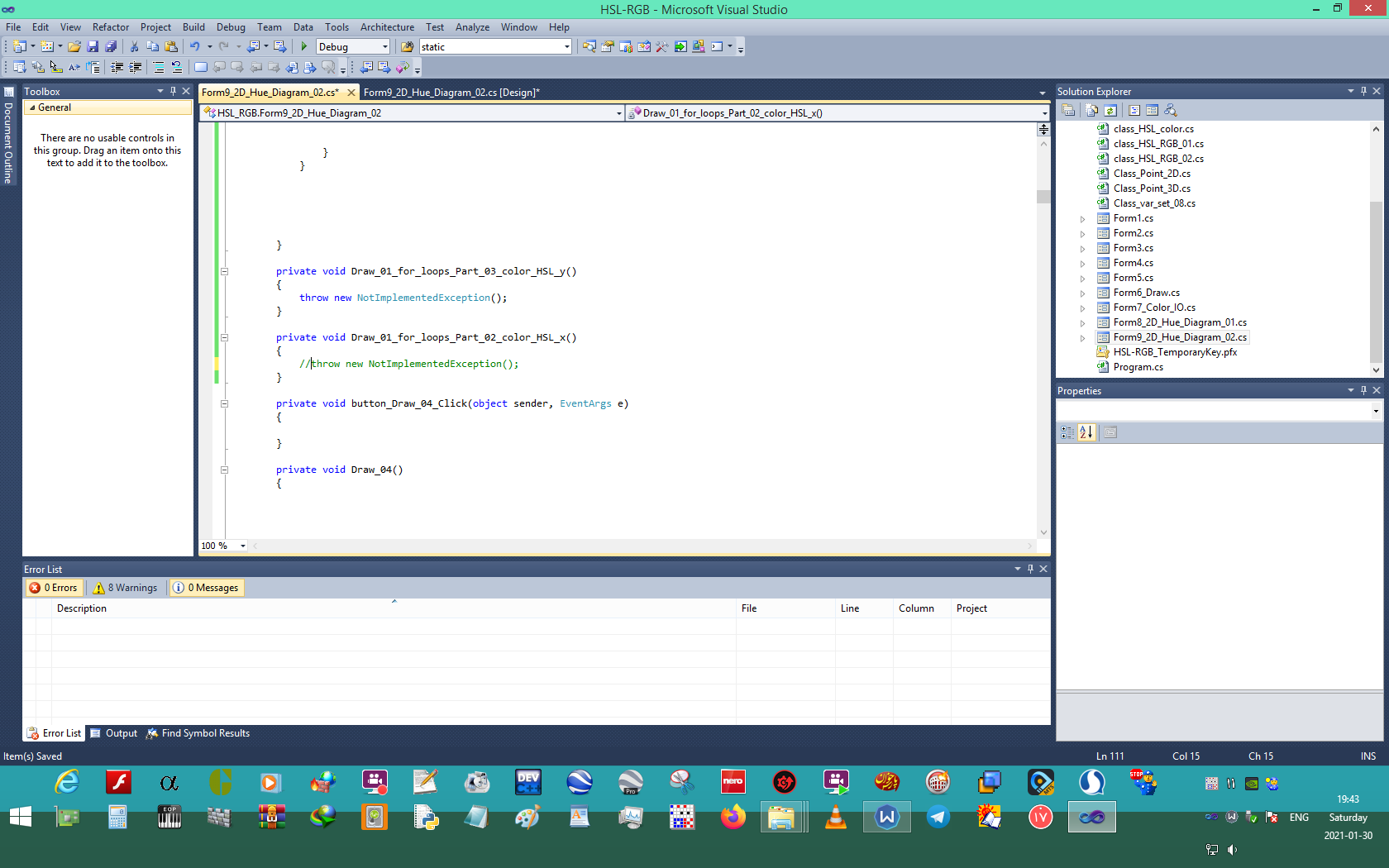Sort error list by Project column header
The image size is (1389, 868).
[1000, 608]
